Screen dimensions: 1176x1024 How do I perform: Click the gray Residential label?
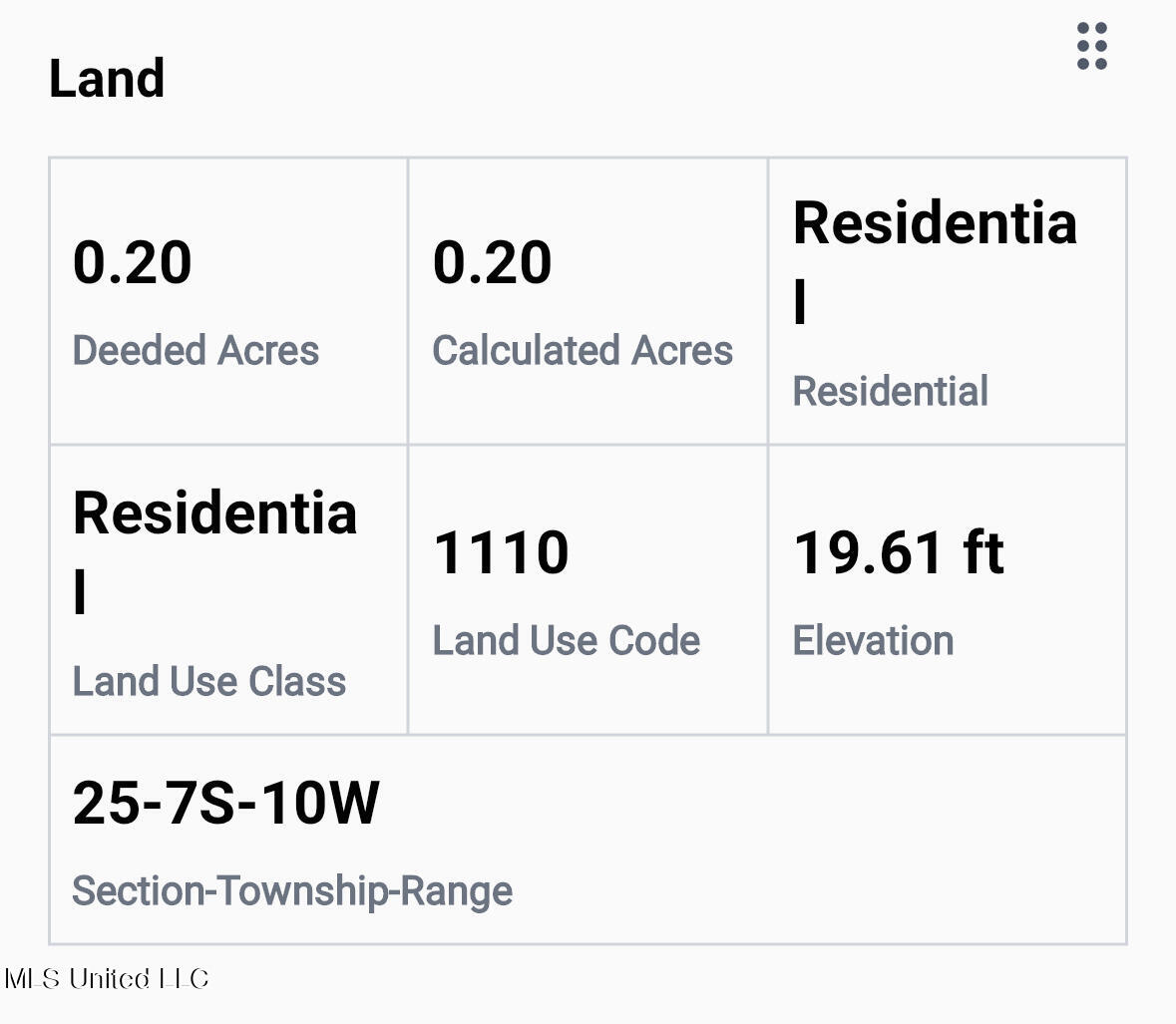click(x=891, y=391)
